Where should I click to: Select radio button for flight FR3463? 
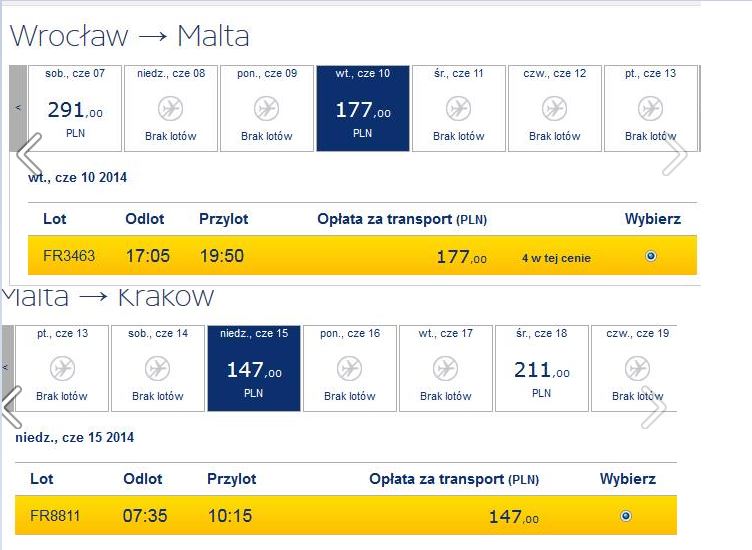click(650, 256)
